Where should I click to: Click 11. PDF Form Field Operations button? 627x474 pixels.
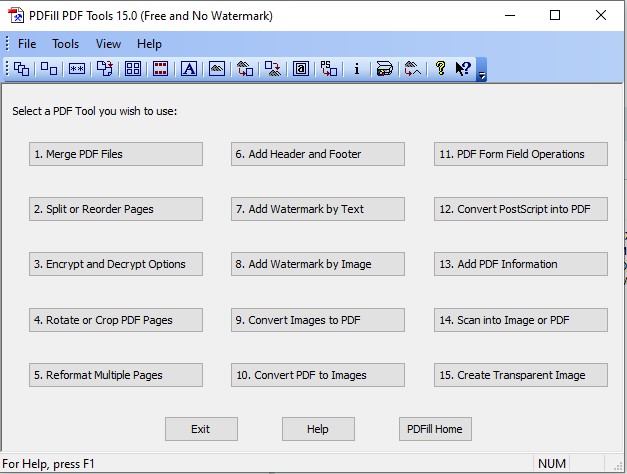click(x=521, y=154)
